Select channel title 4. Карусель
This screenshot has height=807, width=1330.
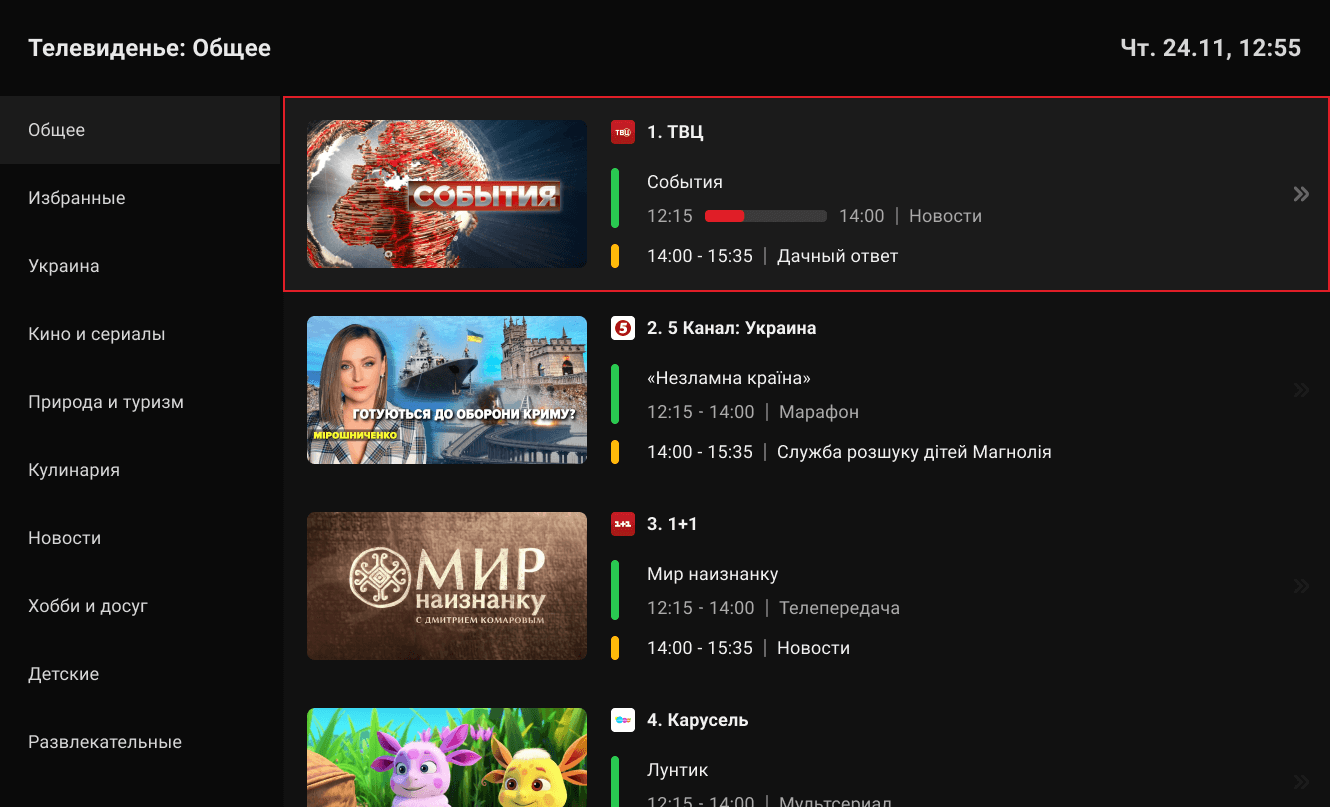698,720
